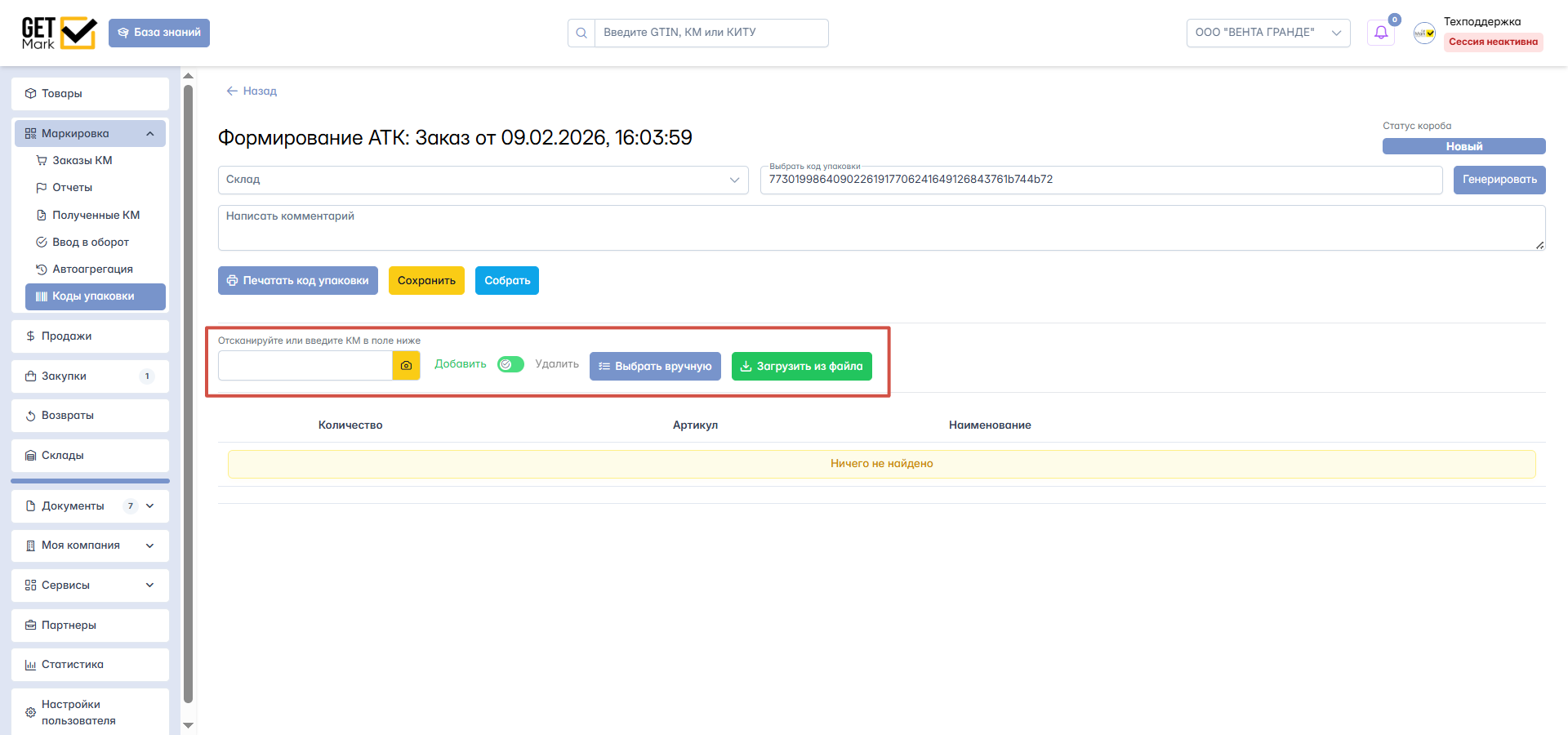Open Заказы КМ in the sidebar
The width and height of the screenshot is (1568, 735).
pyautogui.click(x=96, y=160)
